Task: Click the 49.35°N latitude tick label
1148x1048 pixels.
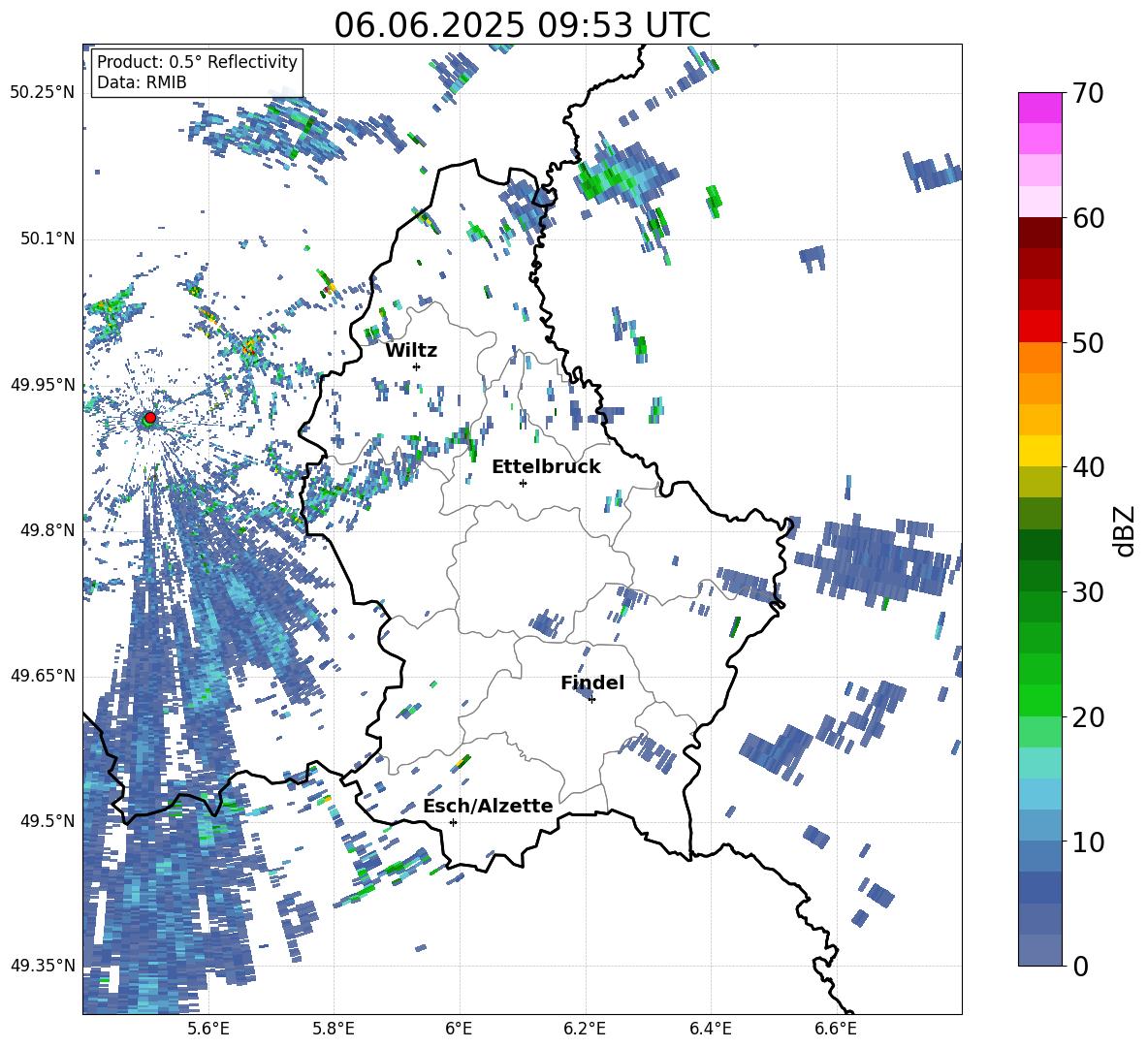Action: pyautogui.click(x=43, y=966)
